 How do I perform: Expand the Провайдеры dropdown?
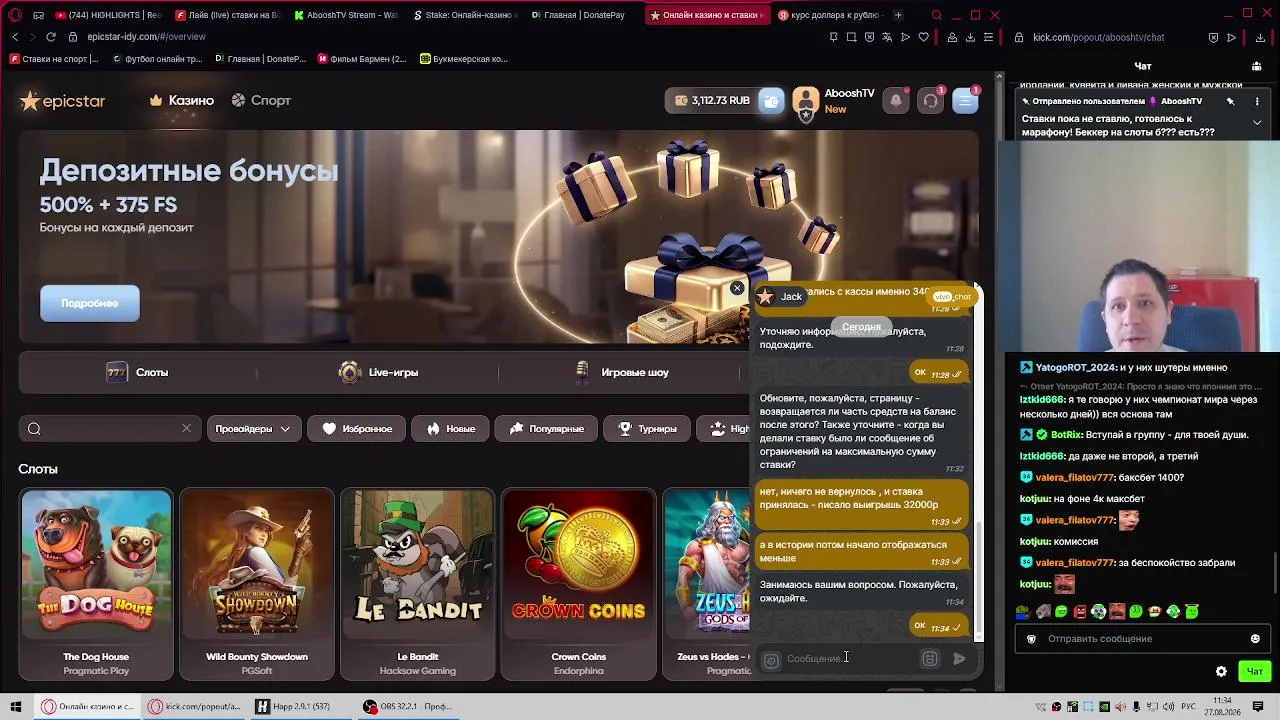tap(252, 429)
